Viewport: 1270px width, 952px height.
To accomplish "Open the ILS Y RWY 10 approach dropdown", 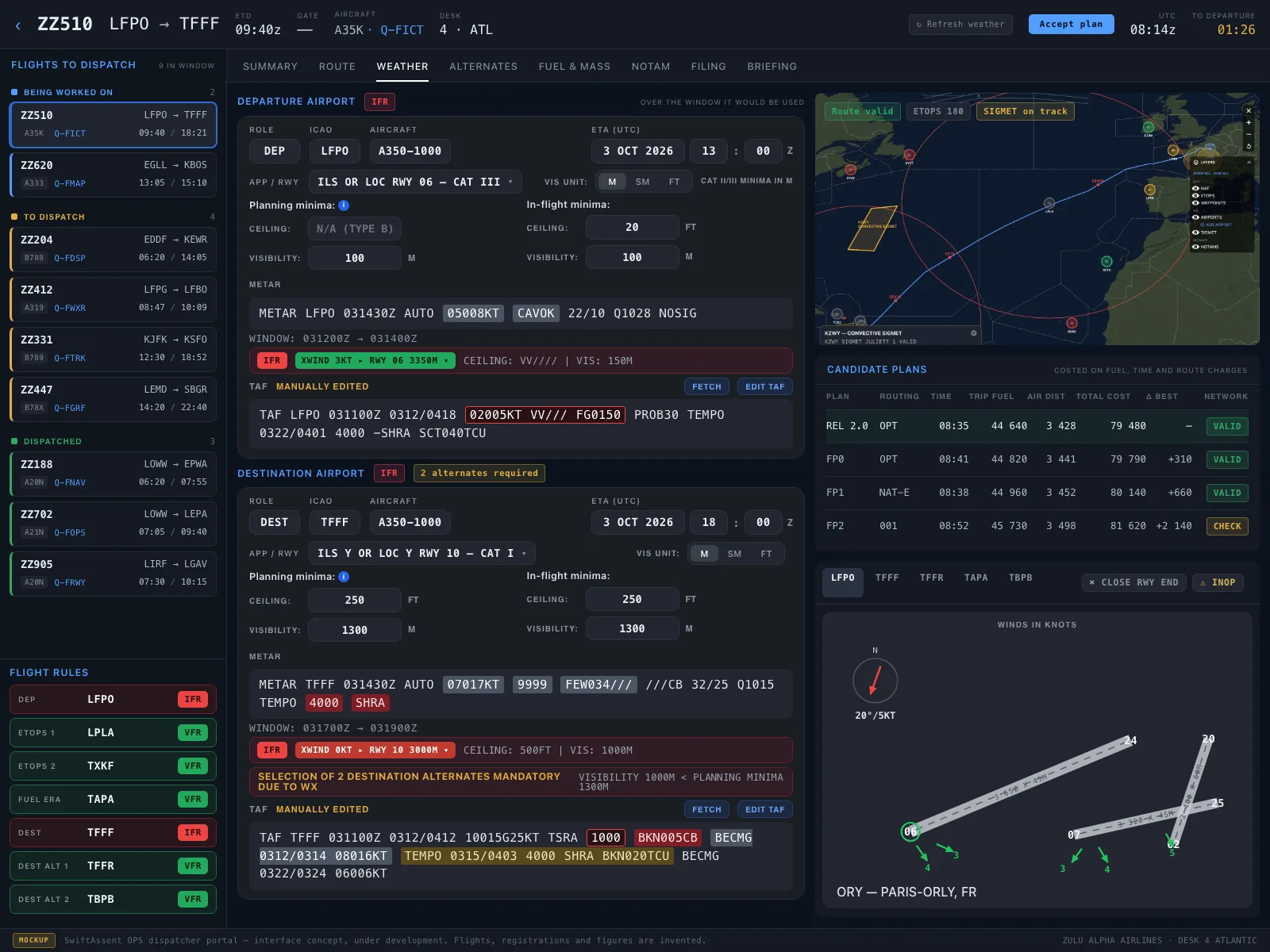I will 421,553.
